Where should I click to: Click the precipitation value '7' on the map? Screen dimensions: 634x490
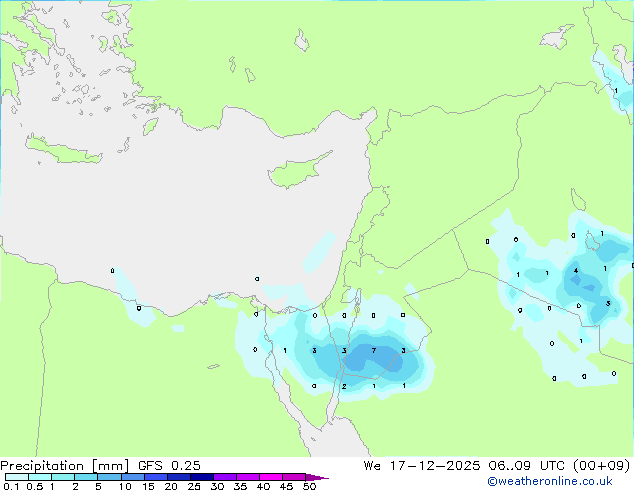pos(374,351)
